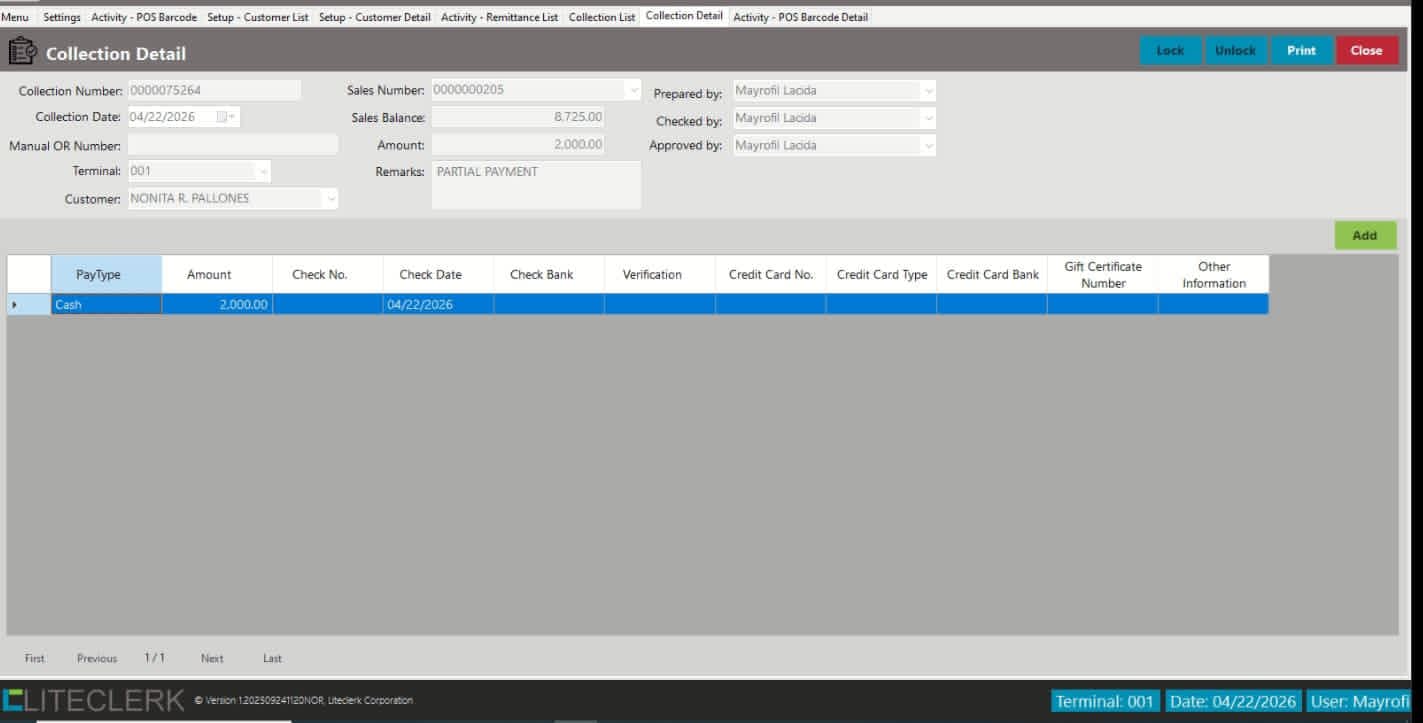
Task: Click the Liteclerk logo in footer
Action: point(94,700)
